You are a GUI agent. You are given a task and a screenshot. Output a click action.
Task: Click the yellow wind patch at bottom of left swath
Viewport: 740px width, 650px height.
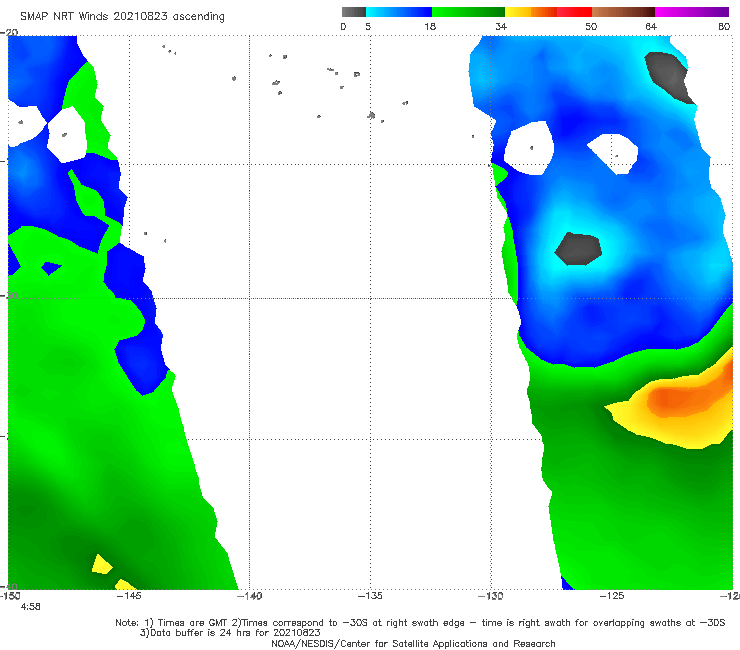click(x=101, y=565)
